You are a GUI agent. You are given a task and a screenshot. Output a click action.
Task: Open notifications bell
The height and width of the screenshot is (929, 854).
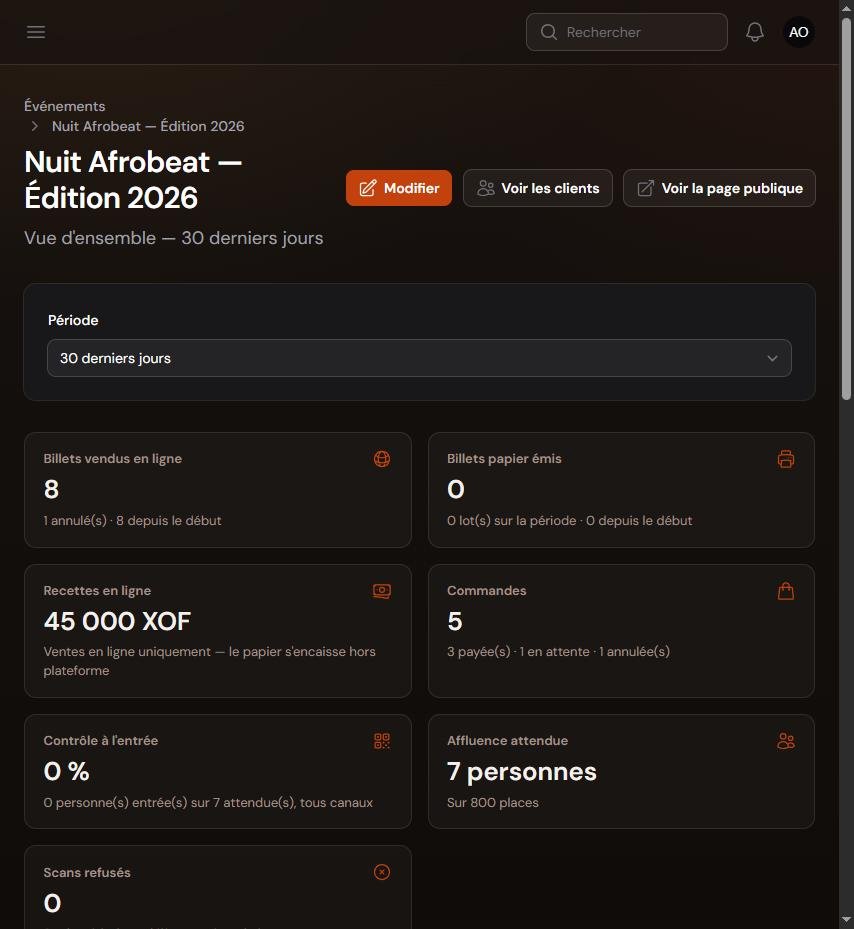(x=754, y=32)
